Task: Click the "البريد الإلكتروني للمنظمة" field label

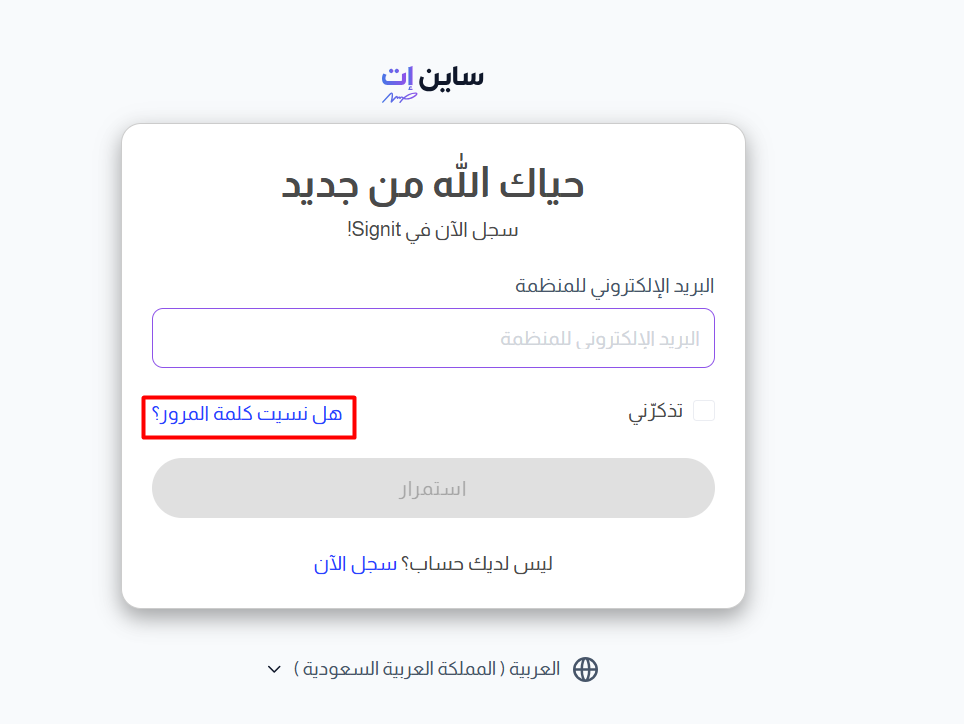Action: click(x=614, y=286)
